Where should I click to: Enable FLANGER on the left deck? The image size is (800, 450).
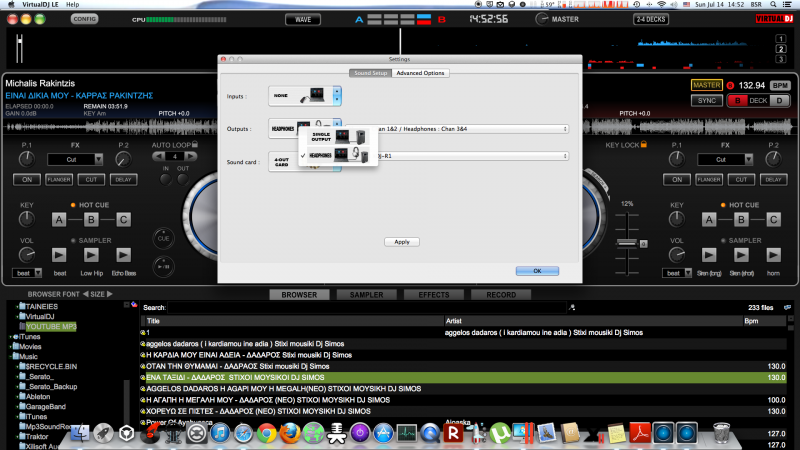(59, 180)
